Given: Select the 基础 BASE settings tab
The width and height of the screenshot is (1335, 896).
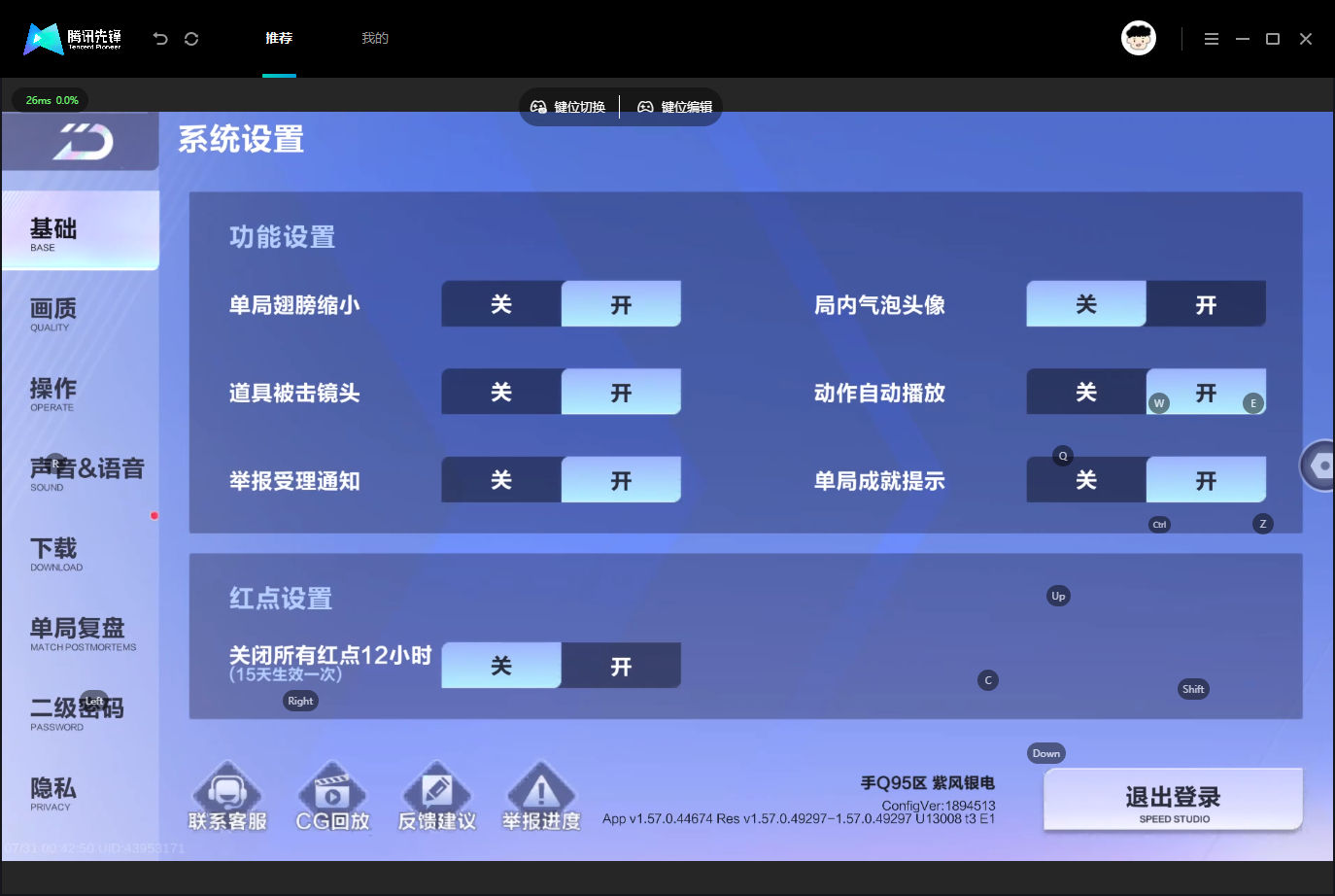Looking at the screenshot, I should point(81,230).
